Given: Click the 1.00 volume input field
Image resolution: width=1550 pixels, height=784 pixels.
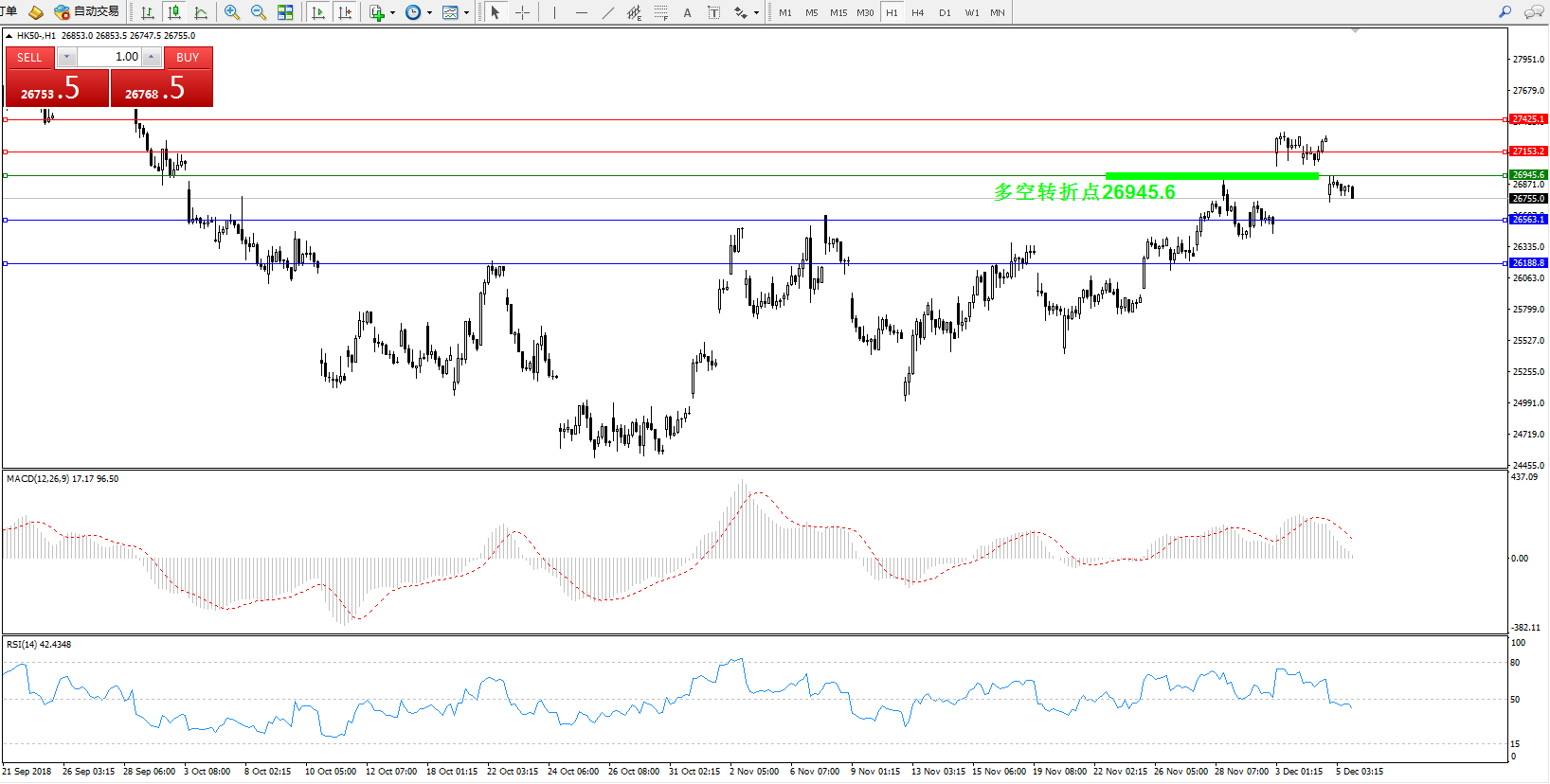Looking at the screenshot, I should pos(109,57).
